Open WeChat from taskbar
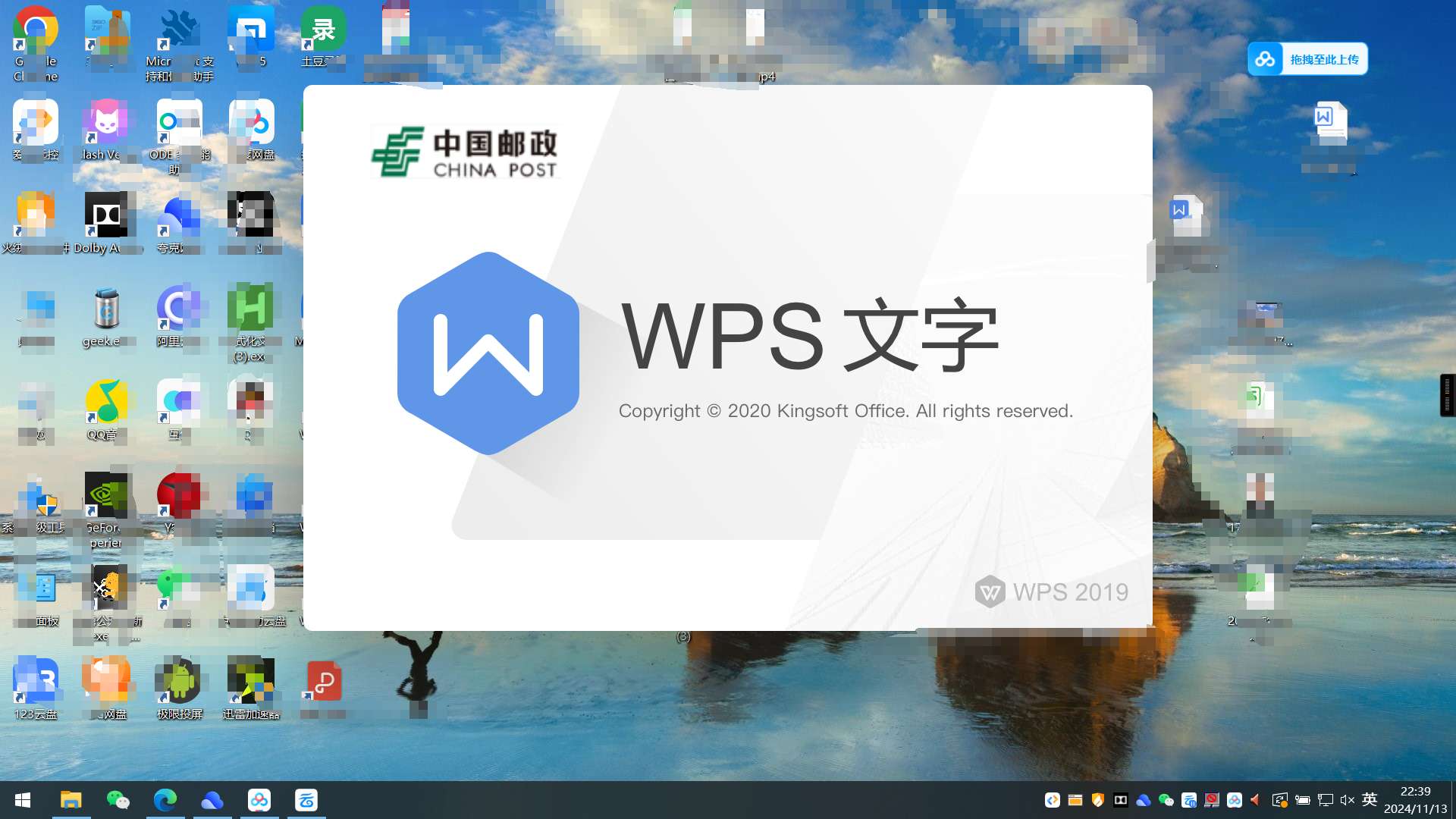Viewport: 1456px width, 819px height. coord(118,799)
